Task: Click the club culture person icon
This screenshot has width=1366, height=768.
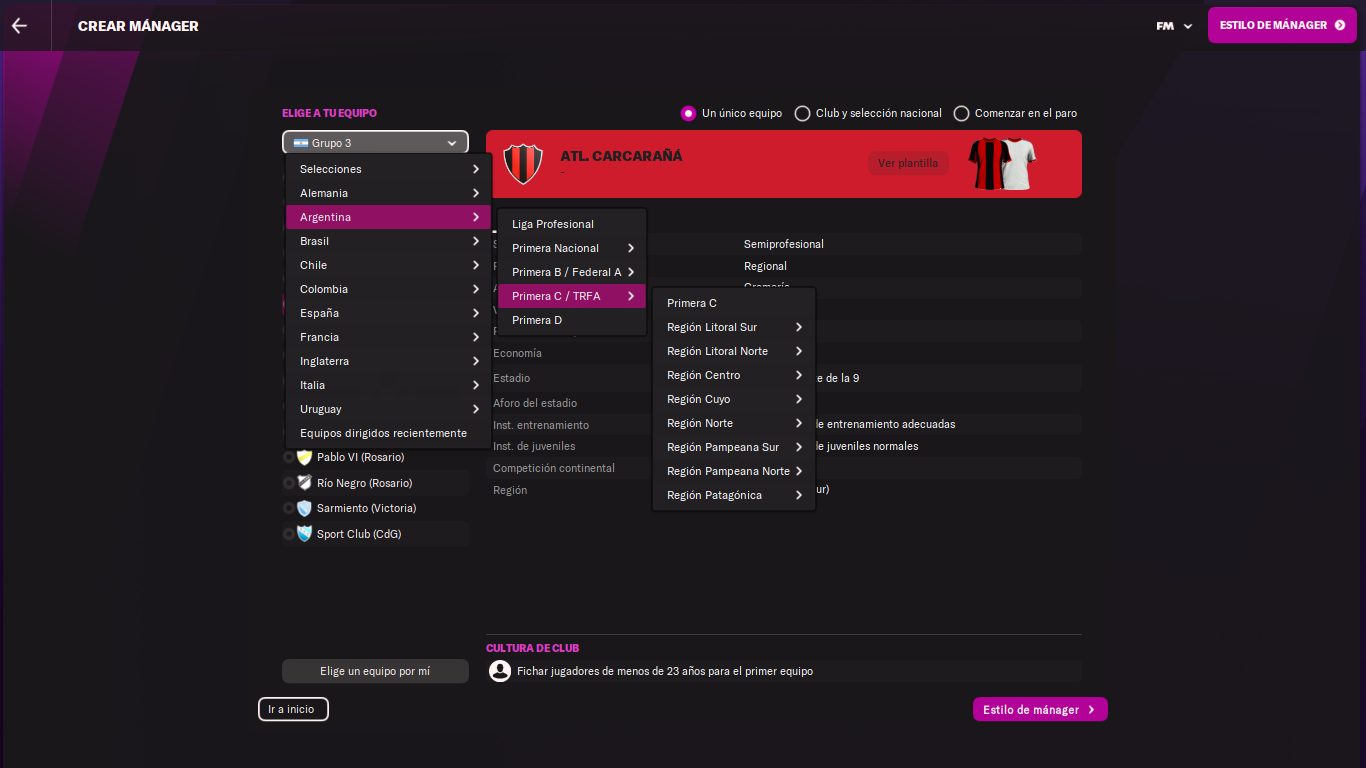Action: [x=500, y=671]
